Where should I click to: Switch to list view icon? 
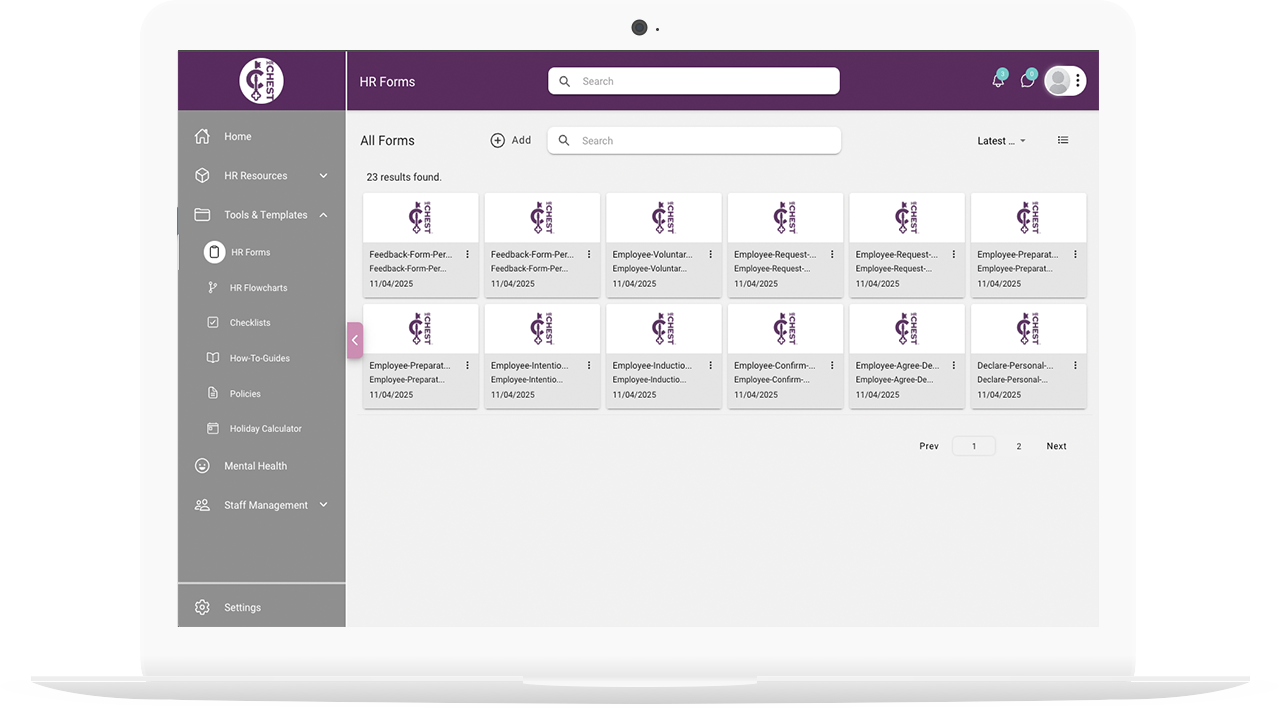click(1063, 141)
